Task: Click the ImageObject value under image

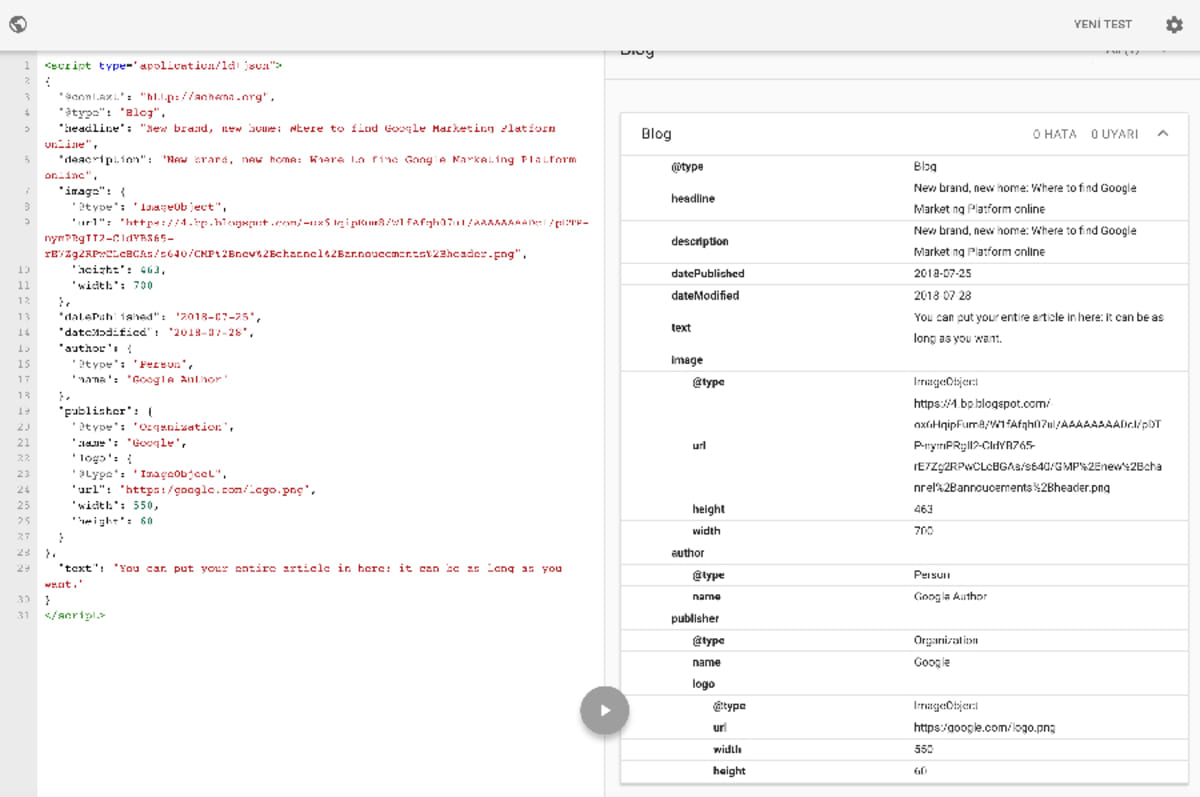Action: (946, 382)
